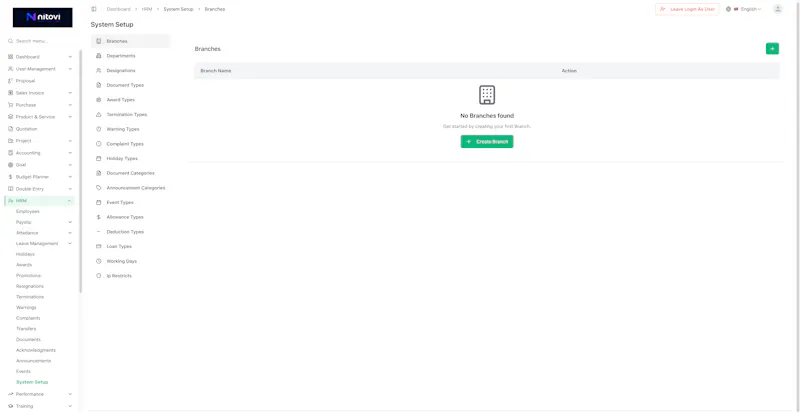Expand the Product & Service chevron
This screenshot has height=413, width=800.
(x=70, y=117)
